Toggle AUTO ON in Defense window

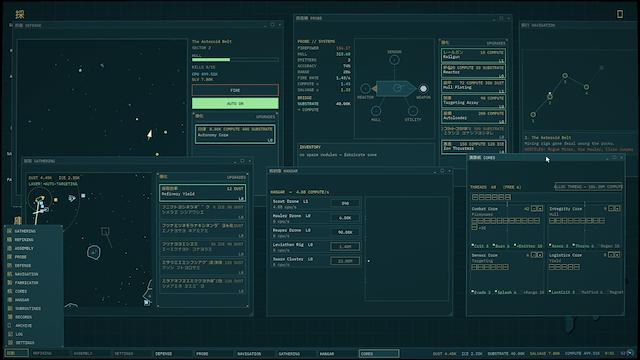point(235,103)
